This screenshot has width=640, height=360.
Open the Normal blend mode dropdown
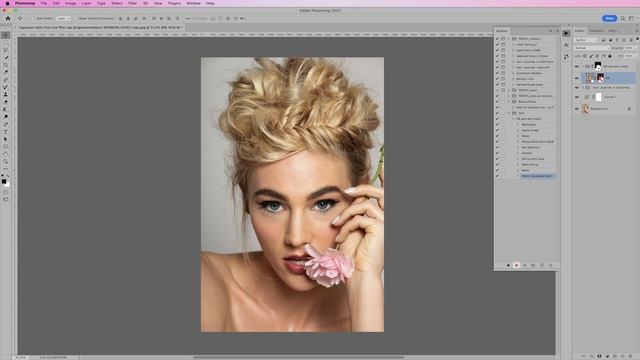point(592,48)
